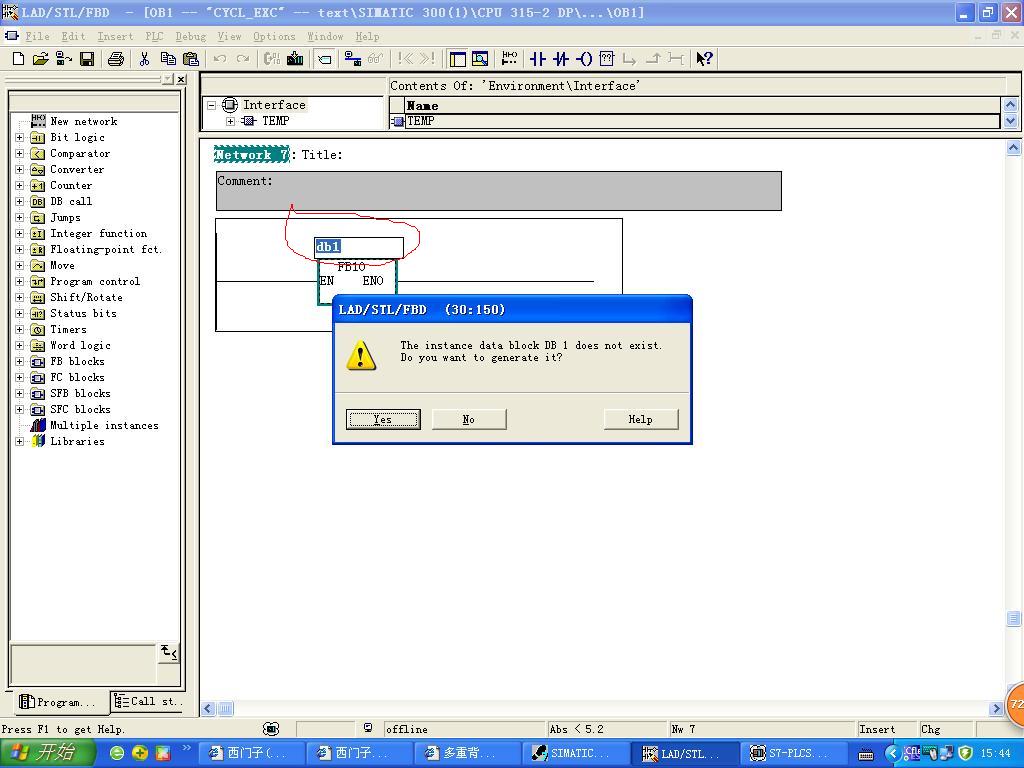Expand the Timers folder
Image resolution: width=1024 pixels, height=768 pixels.
[20, 329]
